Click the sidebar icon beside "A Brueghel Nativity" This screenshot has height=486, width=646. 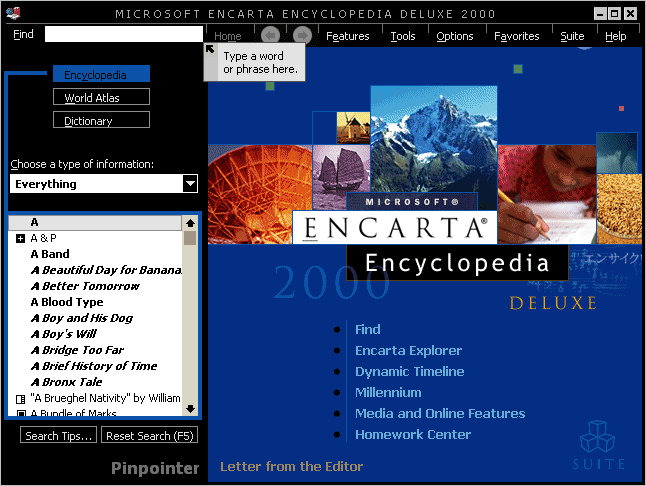(20, 399)
